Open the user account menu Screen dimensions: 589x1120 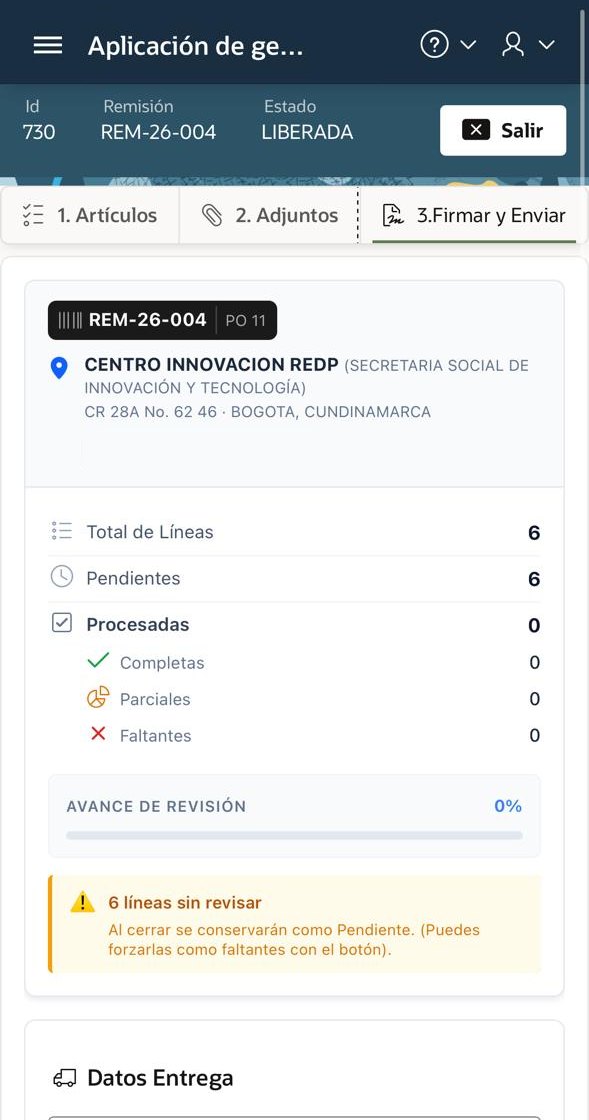pyautogui.click(x=528, y=45)
